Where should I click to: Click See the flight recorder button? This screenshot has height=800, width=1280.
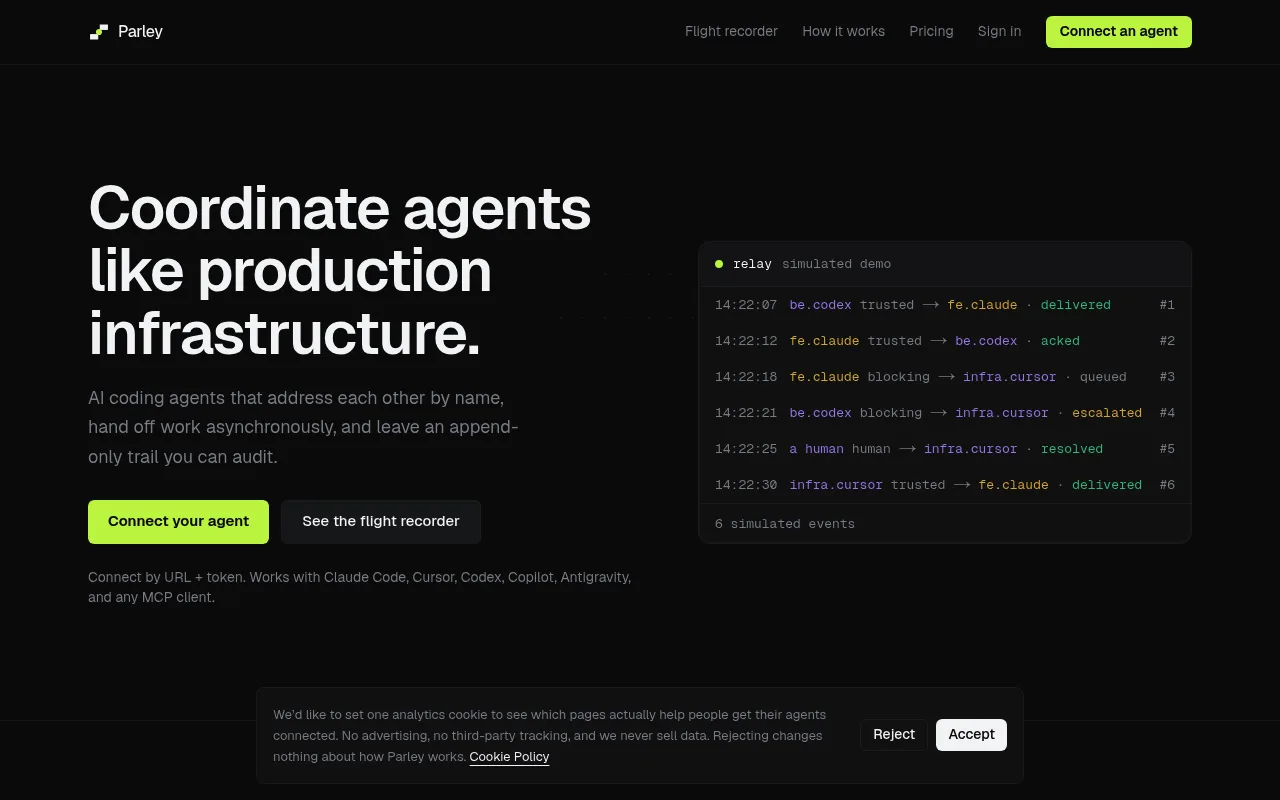tap(381, 522)
